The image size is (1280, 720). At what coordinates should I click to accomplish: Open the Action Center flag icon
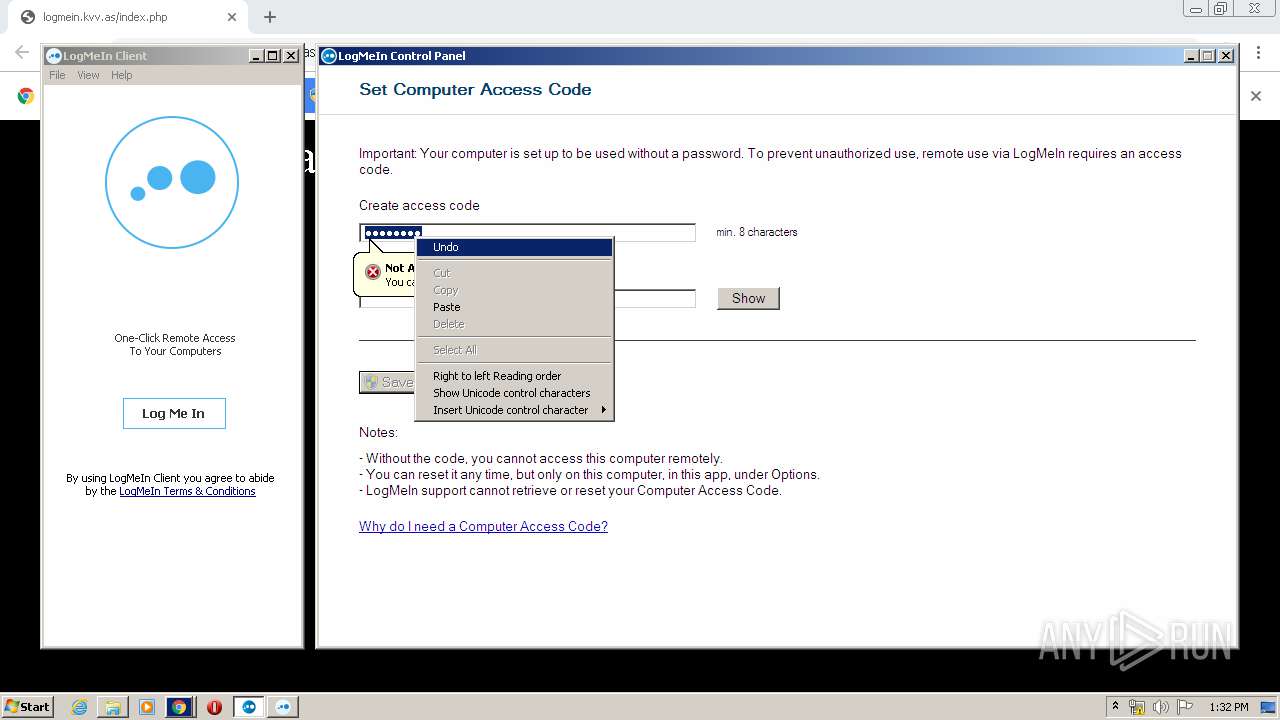(x=1185, y=707)
